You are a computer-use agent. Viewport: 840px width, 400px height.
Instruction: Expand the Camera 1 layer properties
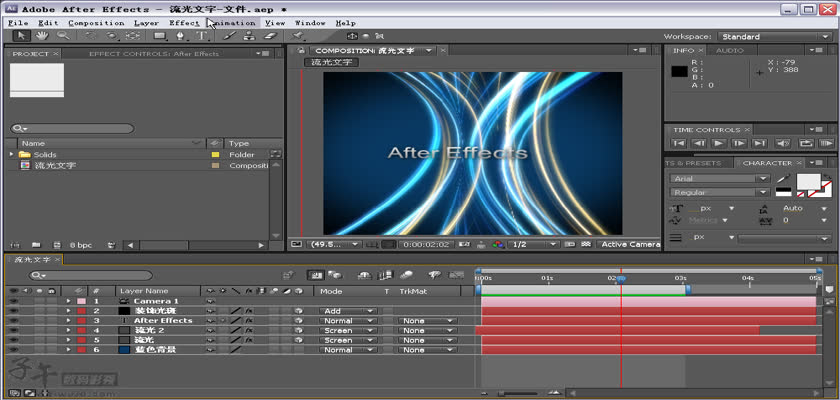tap(68, 301)
